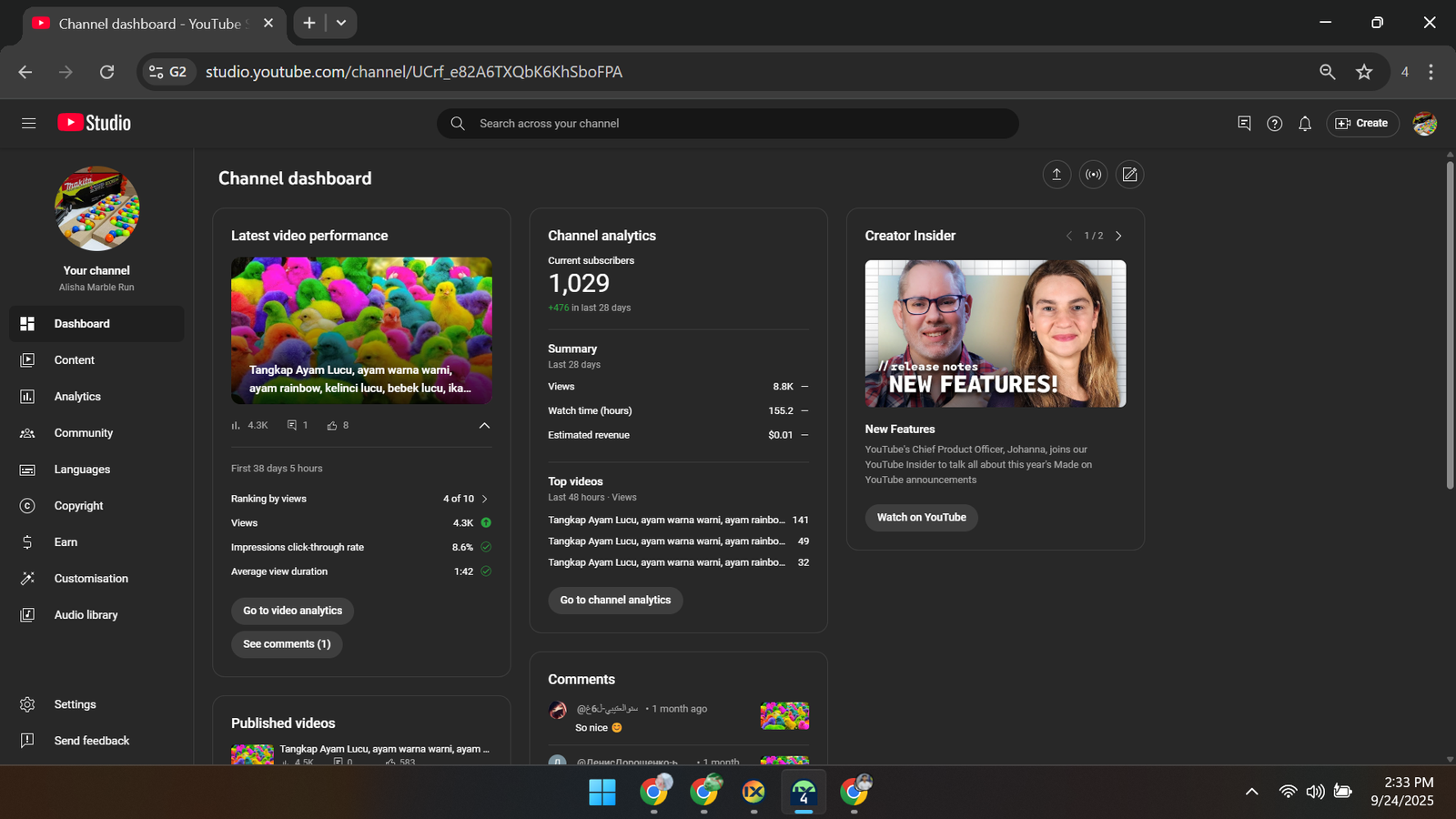This screenshot has height=819, width=1456.
Task: Toggle the hamburger sidebar menu
Action: [x=28, y=124]
